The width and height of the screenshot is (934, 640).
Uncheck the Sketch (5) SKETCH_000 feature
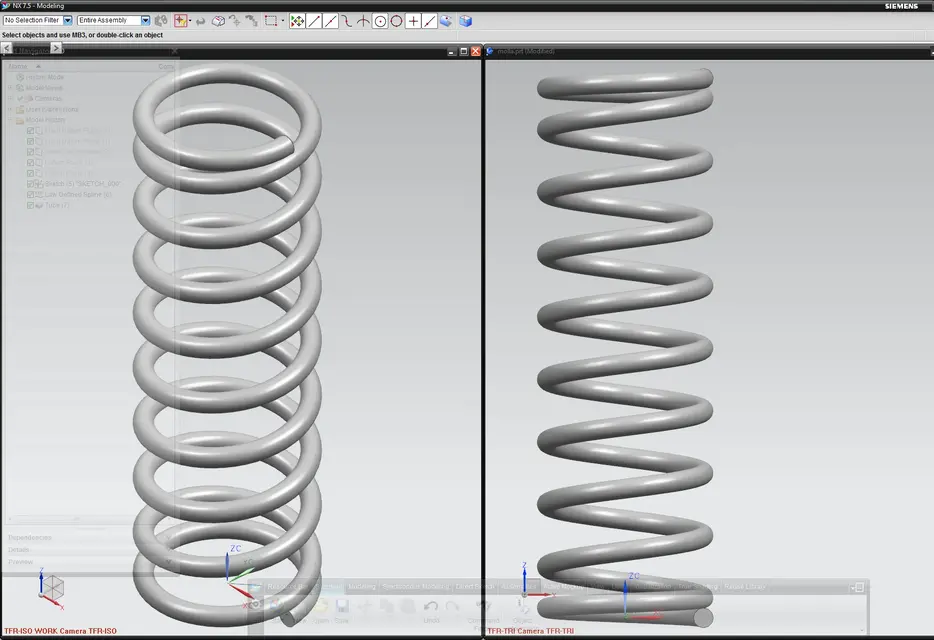pos(30,184)
